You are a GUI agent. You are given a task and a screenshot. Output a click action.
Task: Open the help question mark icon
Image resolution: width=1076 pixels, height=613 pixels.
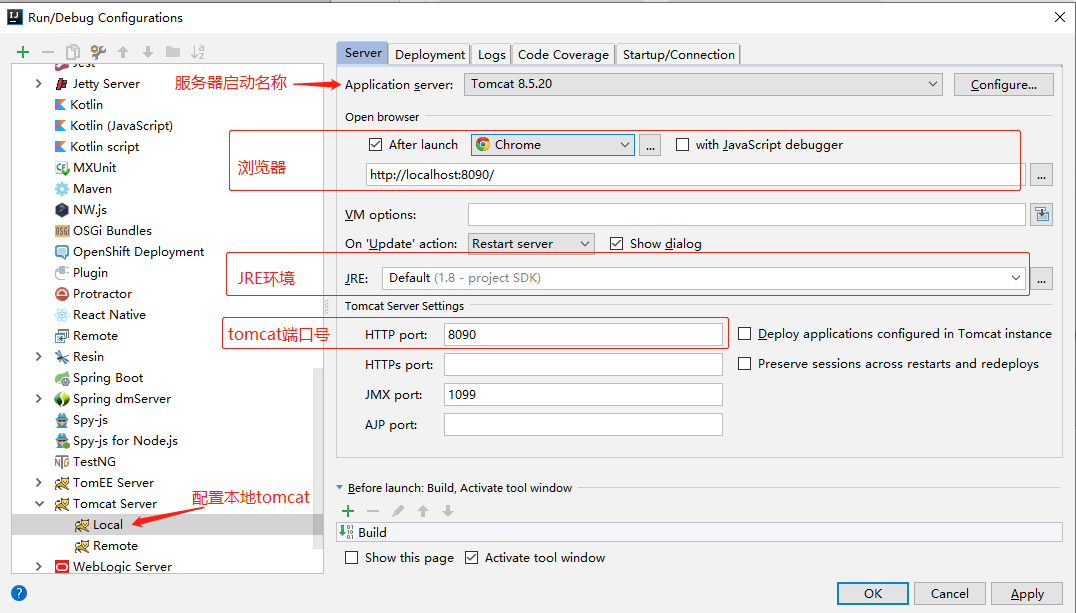[19, 593]
